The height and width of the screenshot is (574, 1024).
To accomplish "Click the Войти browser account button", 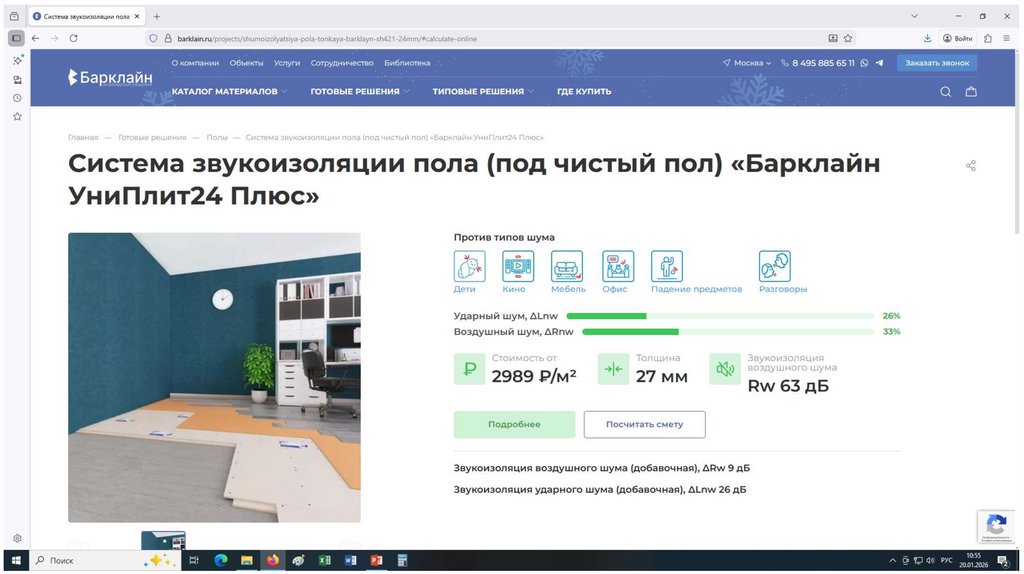I will [x=958, y=39].
